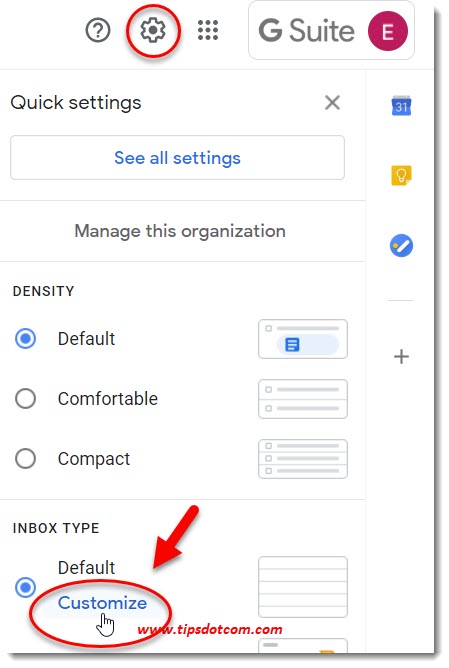Choose Compact density radio button
Image resolution: width=449 pixels, height=668 pixels.
tap(26, 459)
